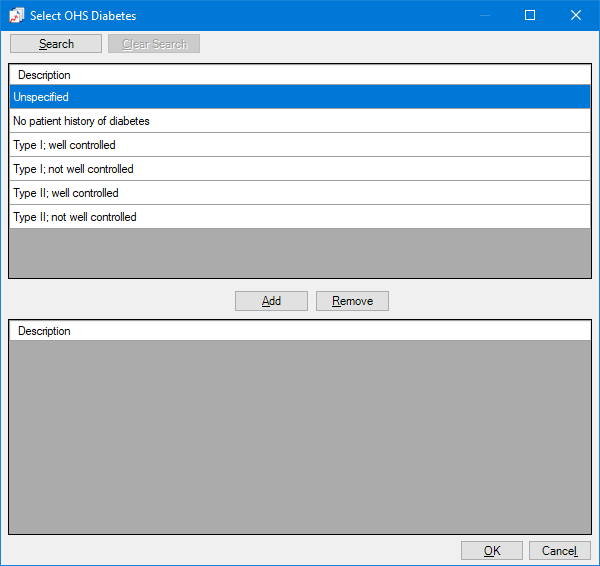Dismiss the dialog with Cancel

coord(559,551)
